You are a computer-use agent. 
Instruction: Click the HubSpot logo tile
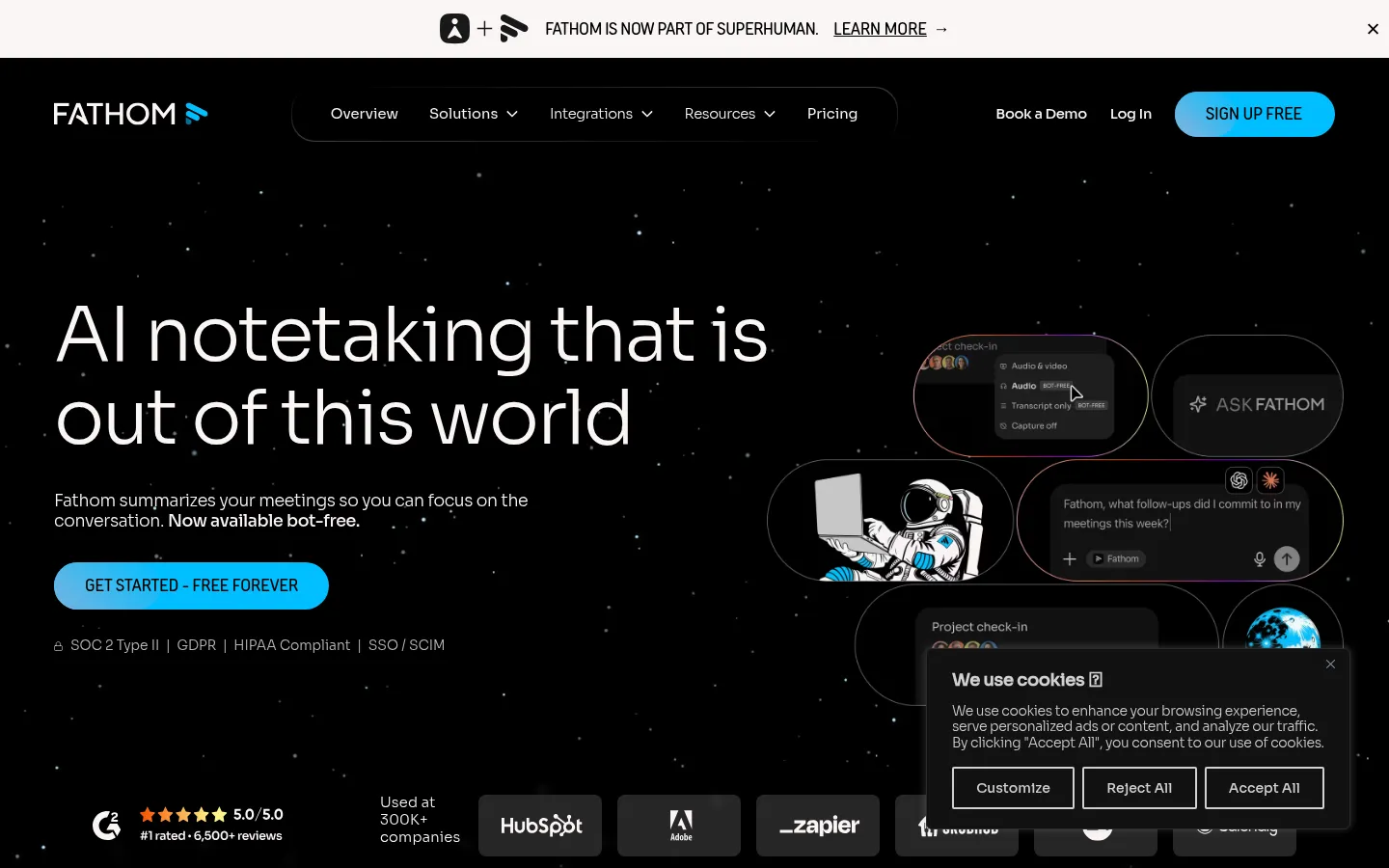(540, 826)
